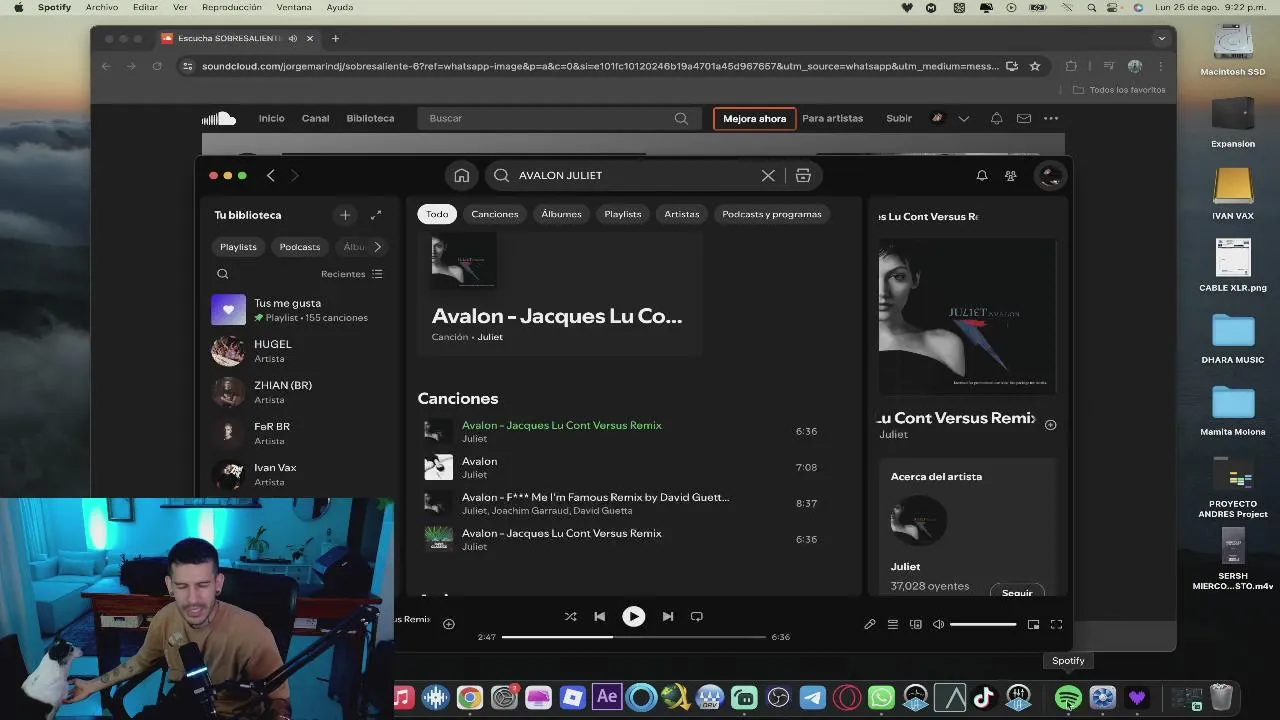Select the Playlists filter in search results
This screenshot has width=1280, height=720.
(x=622, y=214)
